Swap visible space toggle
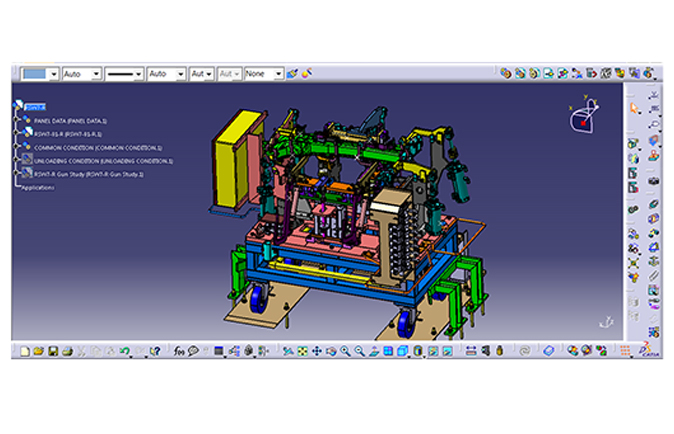 click(447, 351)
